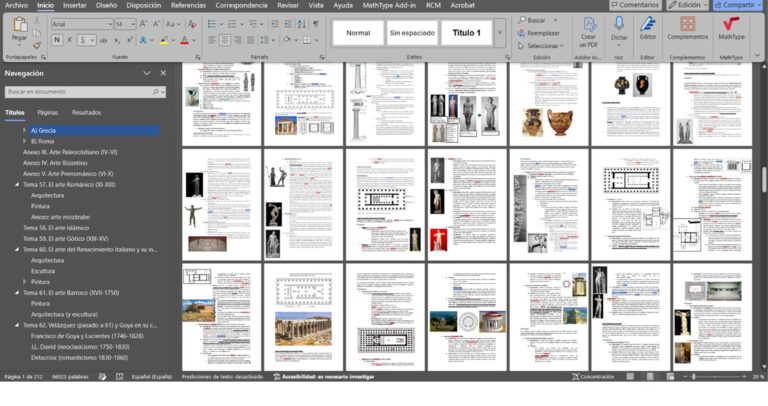This screenshot has width=768, height=406.
Task: Click the Reemplazar replace tool
Action: 538,33
